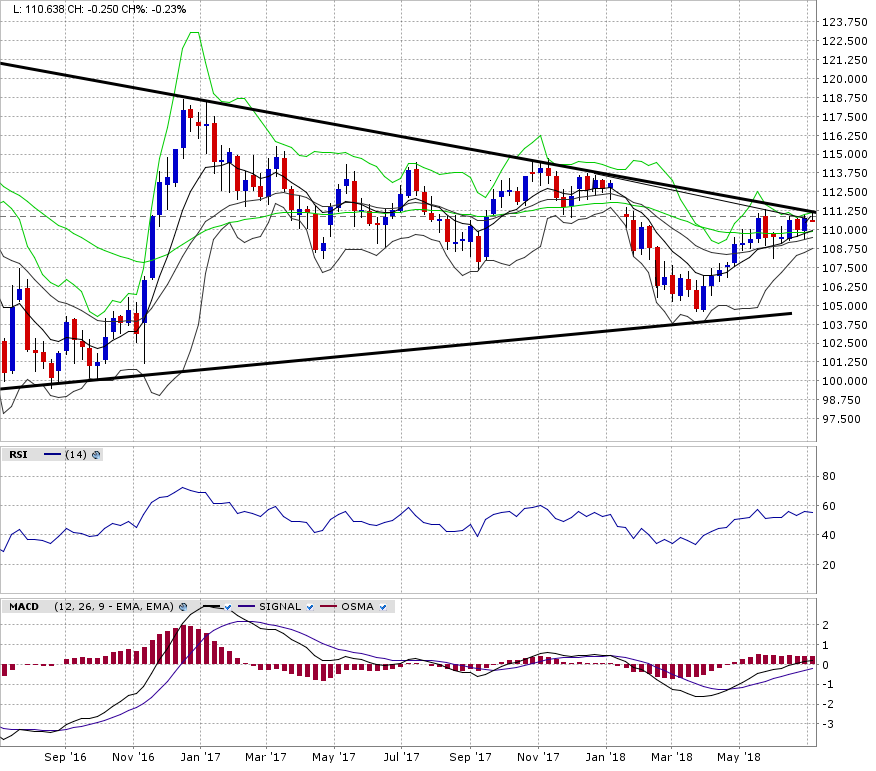This screenshot has height=771, width=876.
Task: Click the MACD -3 axis label
Action: pos(826,724)
